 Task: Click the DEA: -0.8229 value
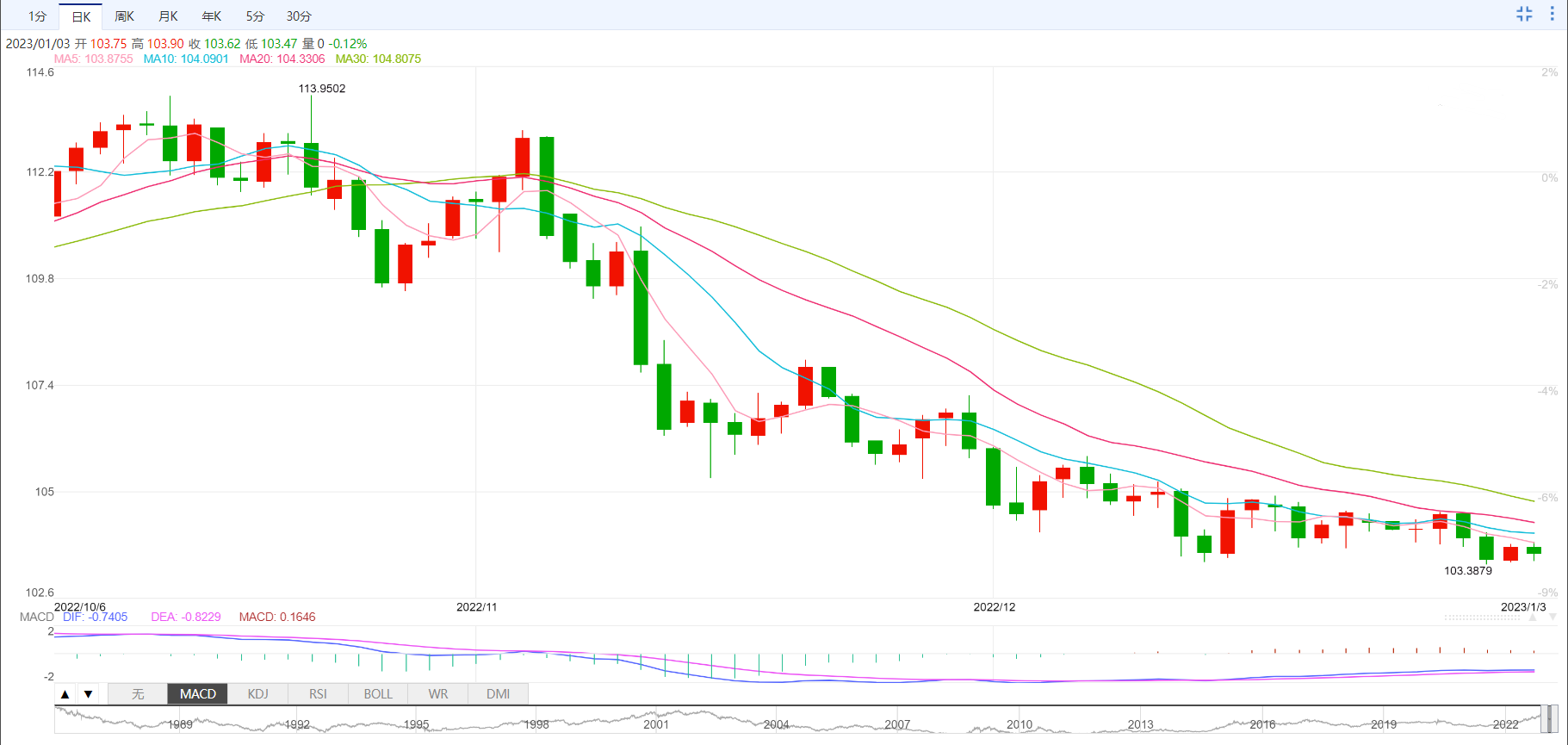point(186,617)
